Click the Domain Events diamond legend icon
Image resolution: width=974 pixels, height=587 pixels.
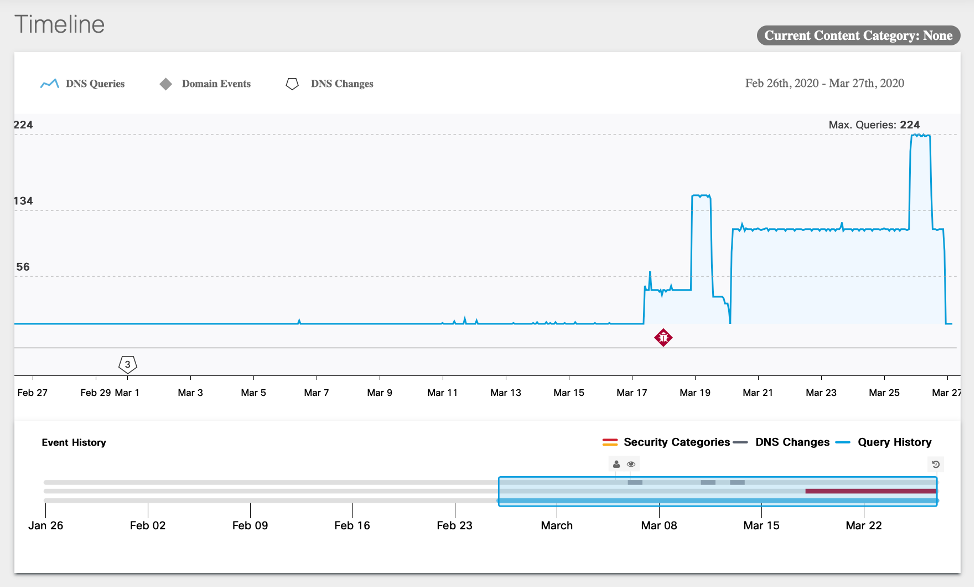click(166, 84)
